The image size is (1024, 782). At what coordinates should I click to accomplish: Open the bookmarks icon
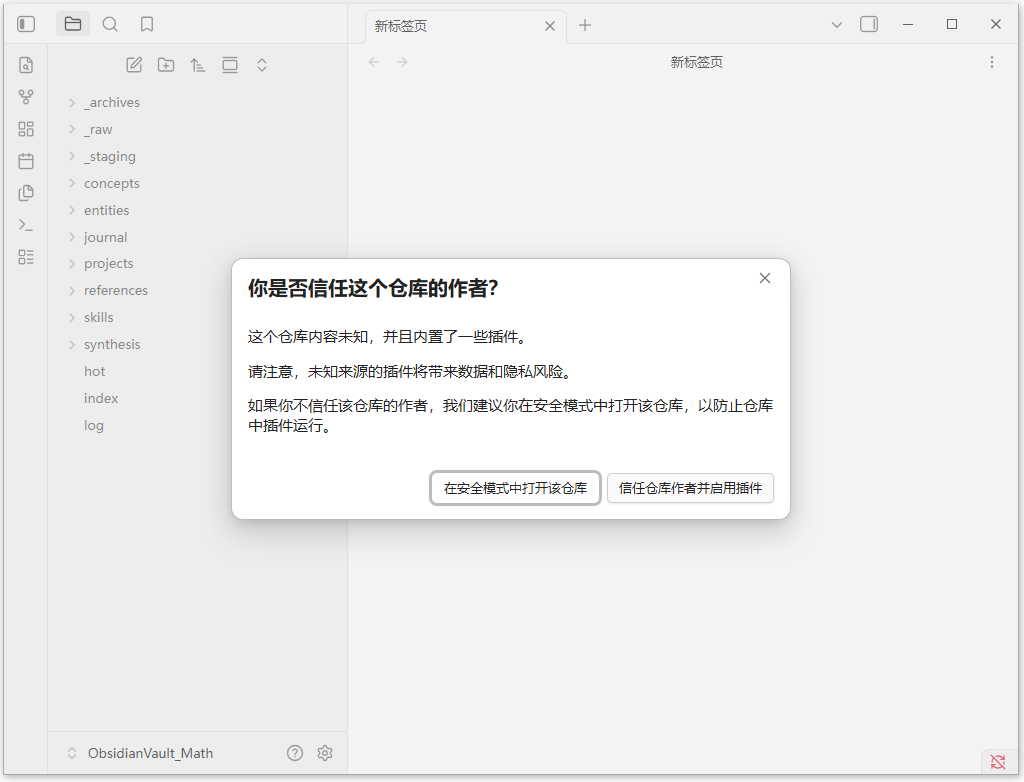(x=147, y=25)
